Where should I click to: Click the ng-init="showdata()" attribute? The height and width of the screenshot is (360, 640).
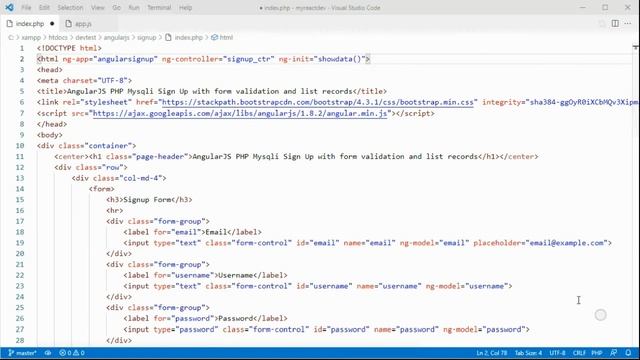(322, 59)
